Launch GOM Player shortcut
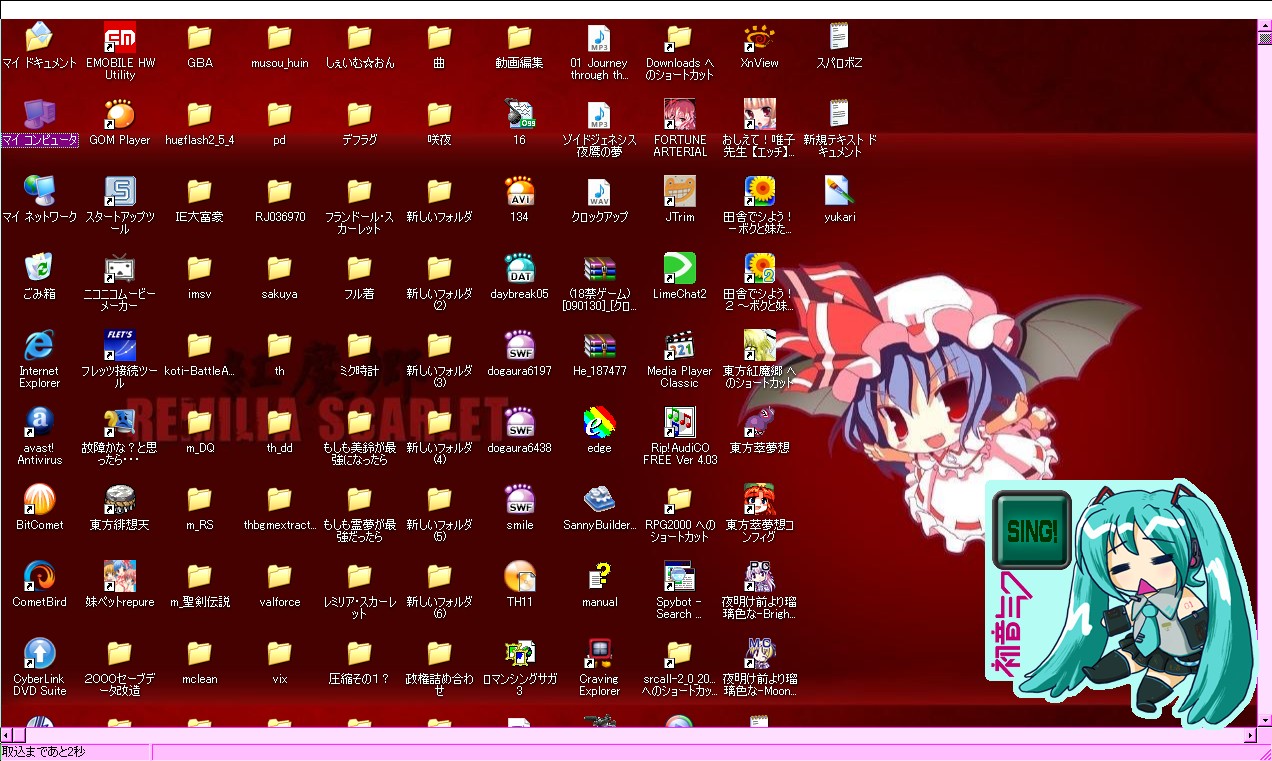Viewport: 1272px width, 761px height. [x=120, y=115]
